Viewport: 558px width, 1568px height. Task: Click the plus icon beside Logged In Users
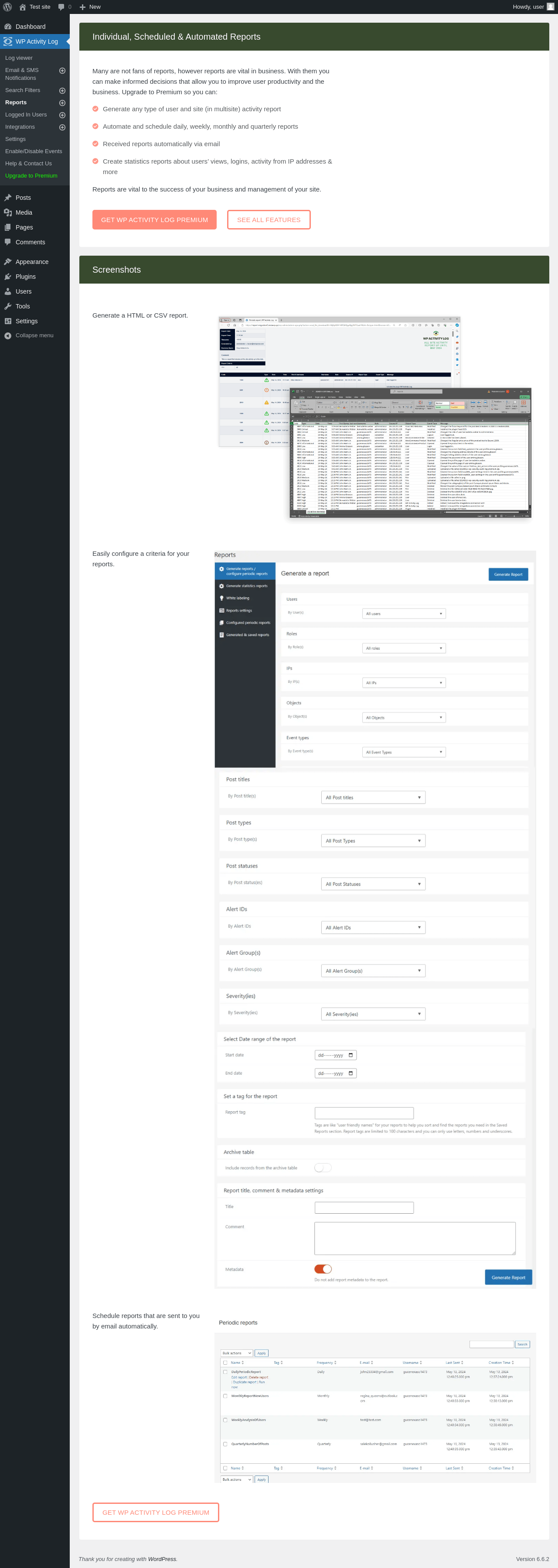tap(62, 115)
